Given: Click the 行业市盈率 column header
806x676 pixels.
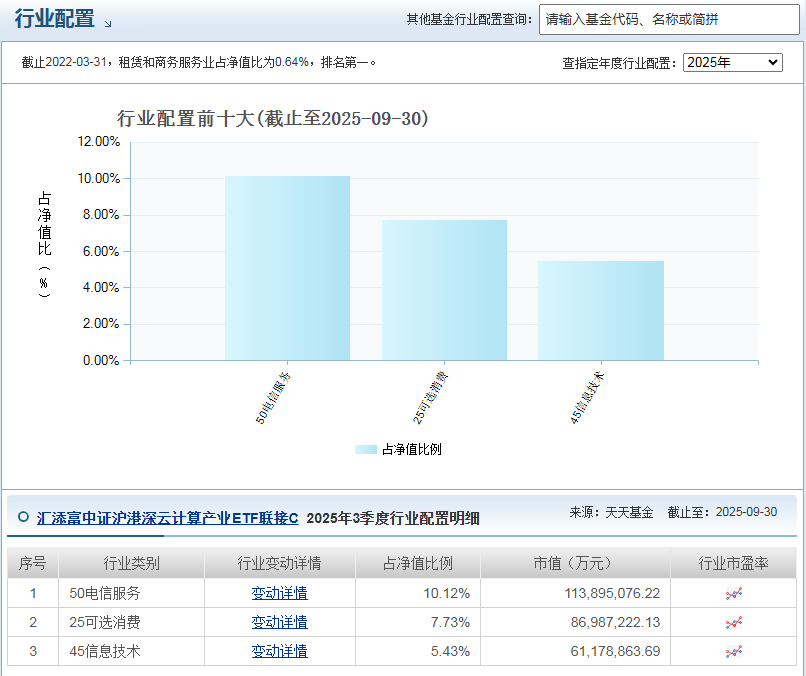Looking at the screenshot, I should click(x=733, y=564).
